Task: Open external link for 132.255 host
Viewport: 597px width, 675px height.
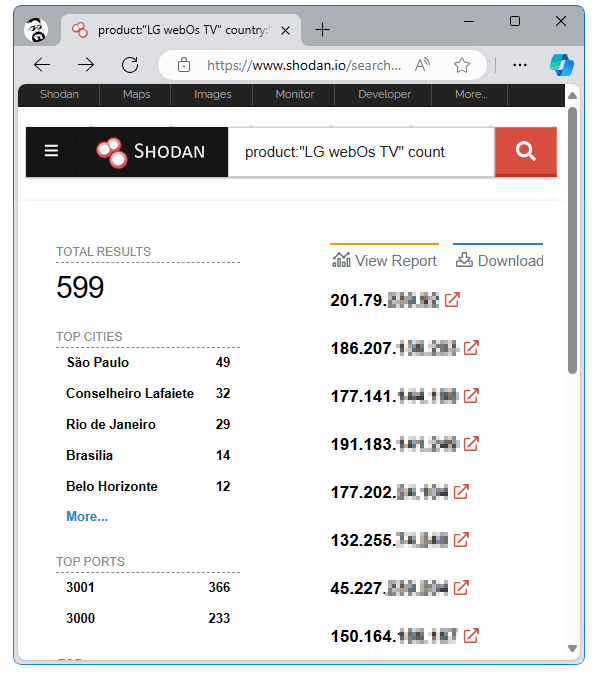Action: click(461, 539)
